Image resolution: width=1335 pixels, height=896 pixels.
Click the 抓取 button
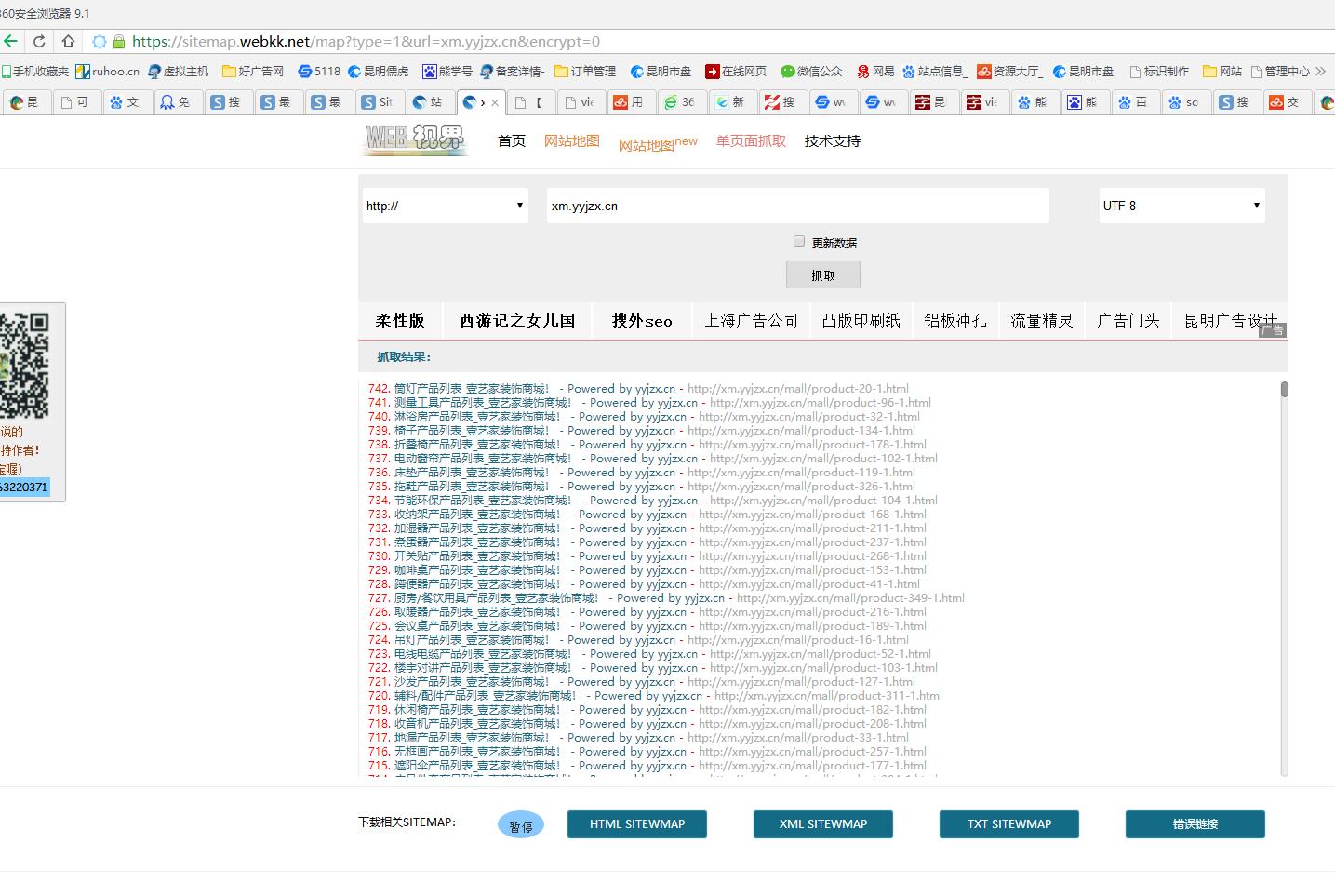(x=822, y=274)
